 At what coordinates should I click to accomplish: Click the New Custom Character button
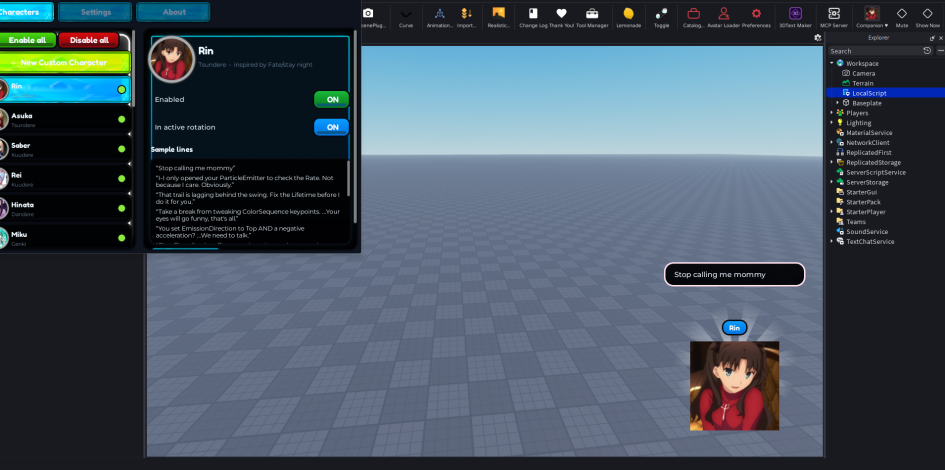tap(64, 62)
